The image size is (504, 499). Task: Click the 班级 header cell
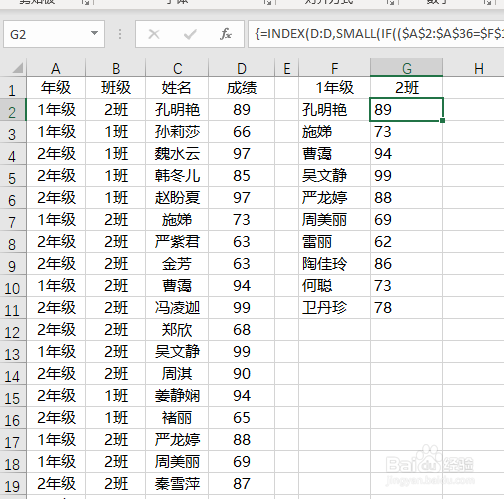tap(116, 88)
